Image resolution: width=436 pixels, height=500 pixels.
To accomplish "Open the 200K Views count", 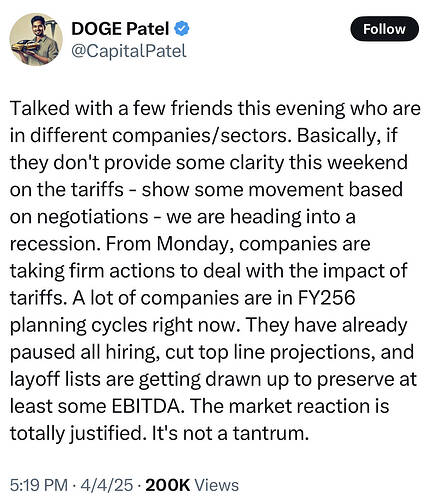I will 192,485.
